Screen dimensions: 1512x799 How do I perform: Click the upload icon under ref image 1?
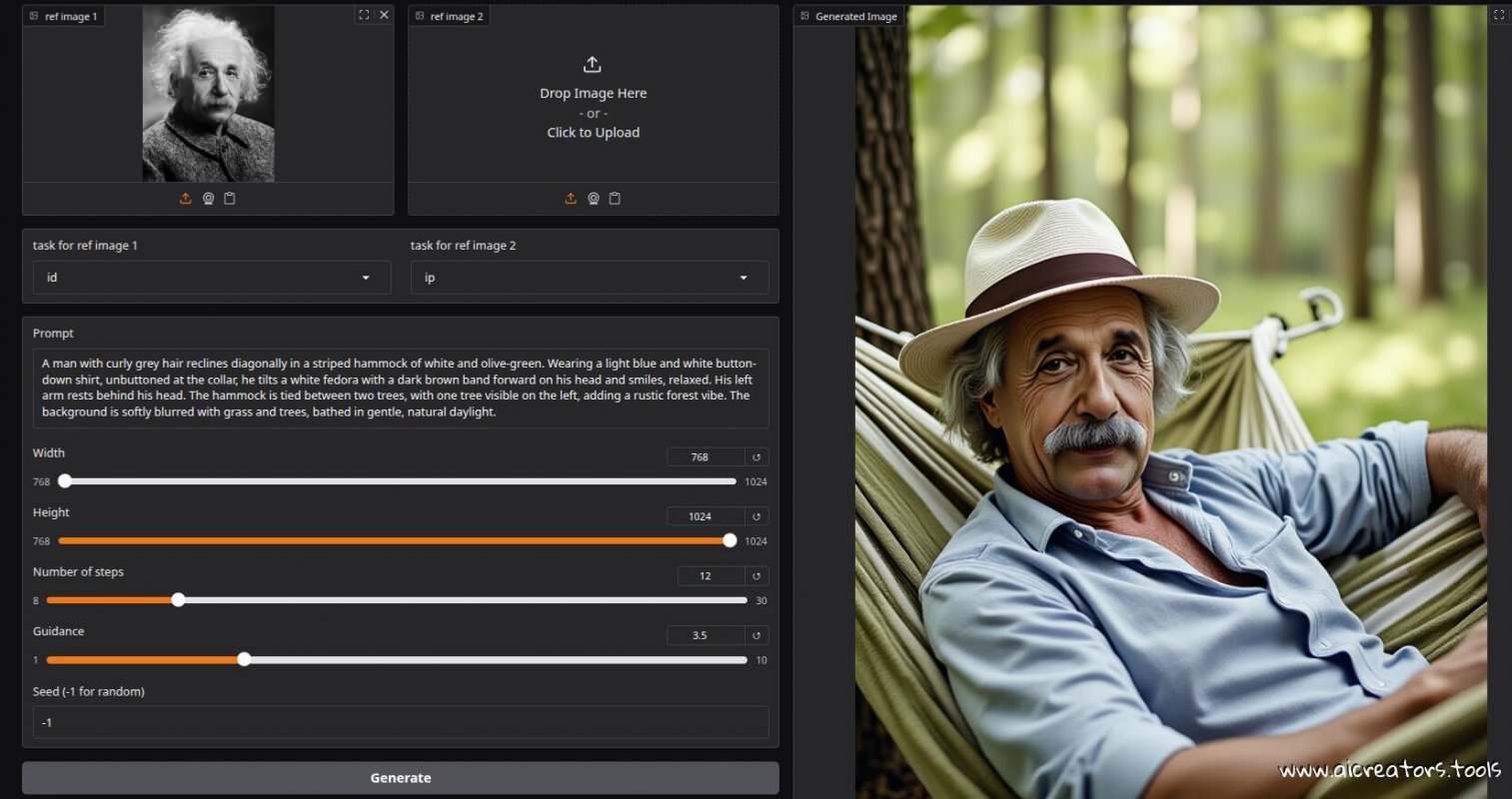185,198
